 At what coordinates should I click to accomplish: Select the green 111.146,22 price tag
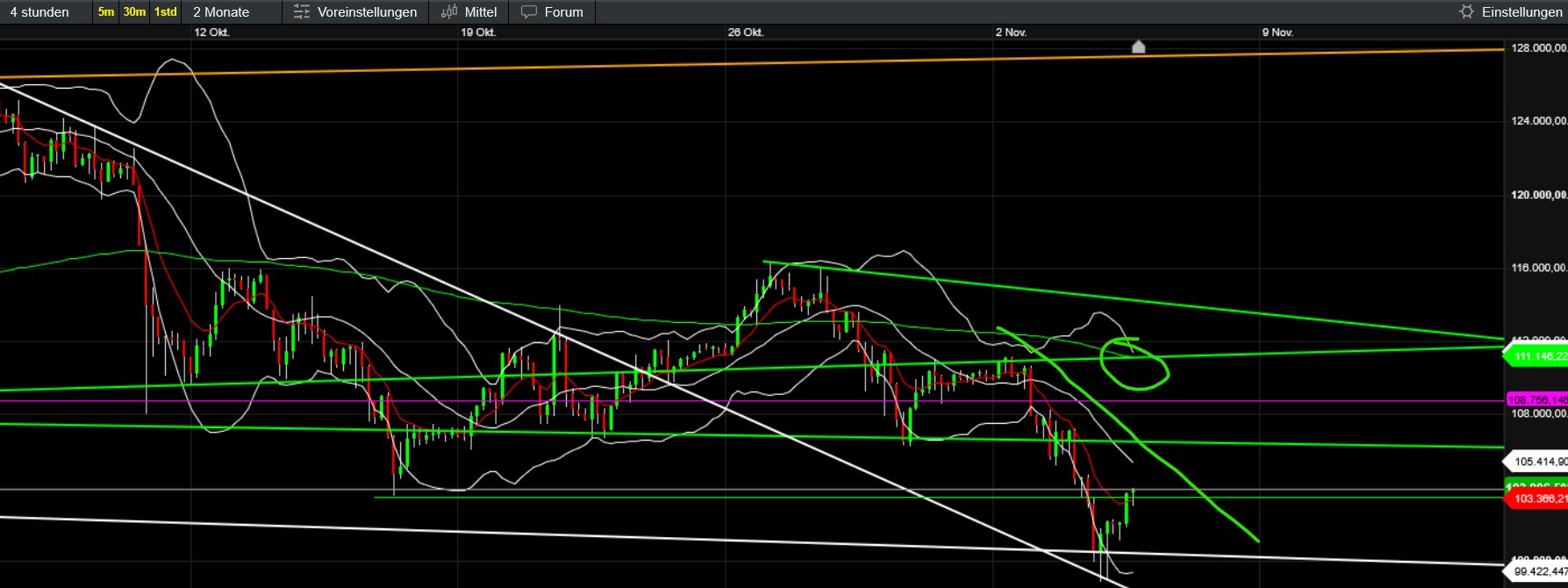point(1537,356)
